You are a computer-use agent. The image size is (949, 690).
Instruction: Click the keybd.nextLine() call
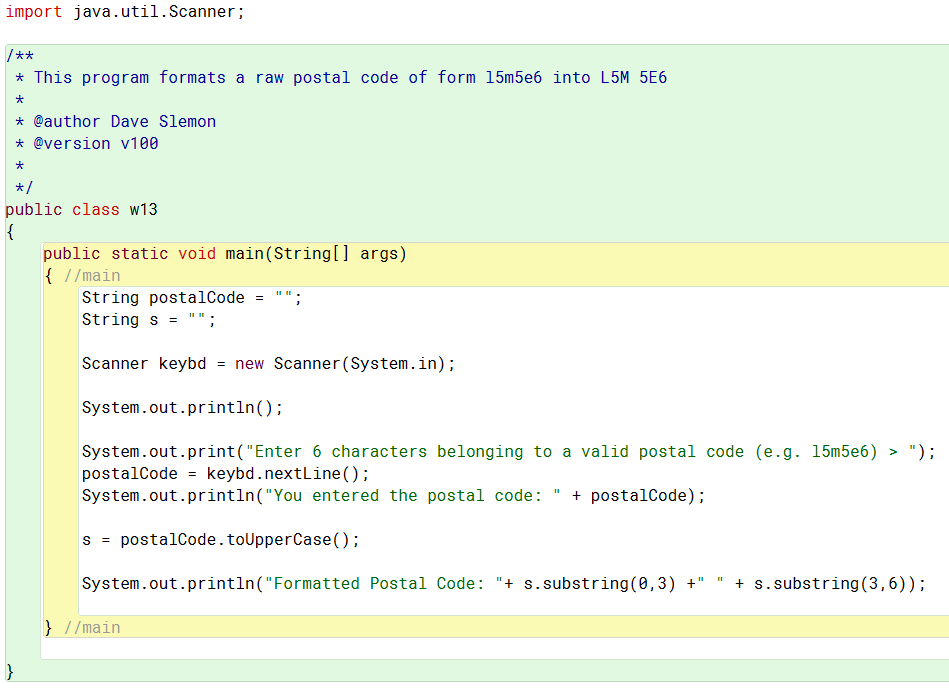click(283, 474)
